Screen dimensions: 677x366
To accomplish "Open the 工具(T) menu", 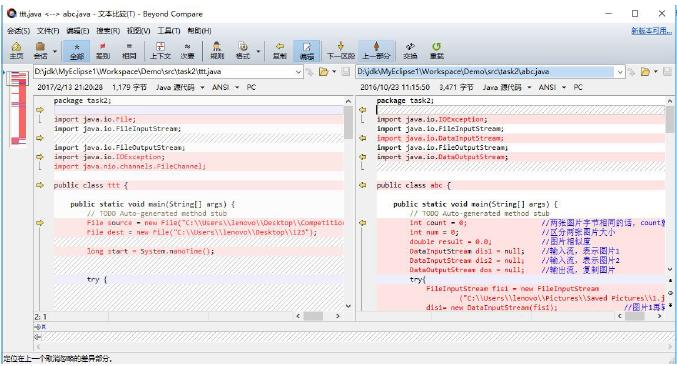I will 168,31.
